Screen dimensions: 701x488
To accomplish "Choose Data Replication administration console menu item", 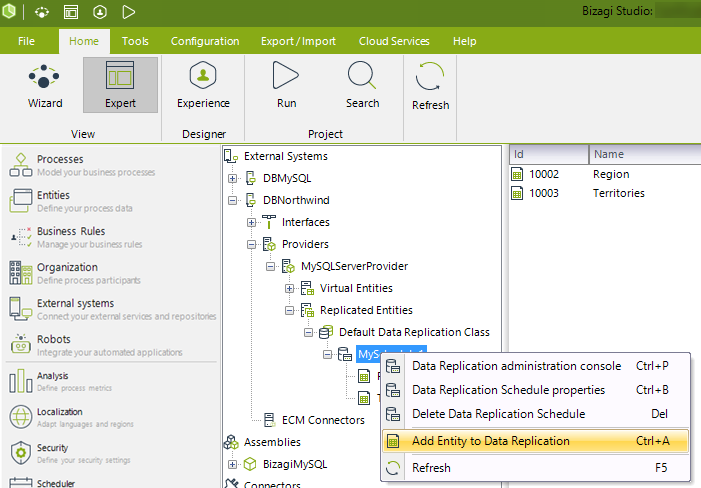I will point(535,366).
